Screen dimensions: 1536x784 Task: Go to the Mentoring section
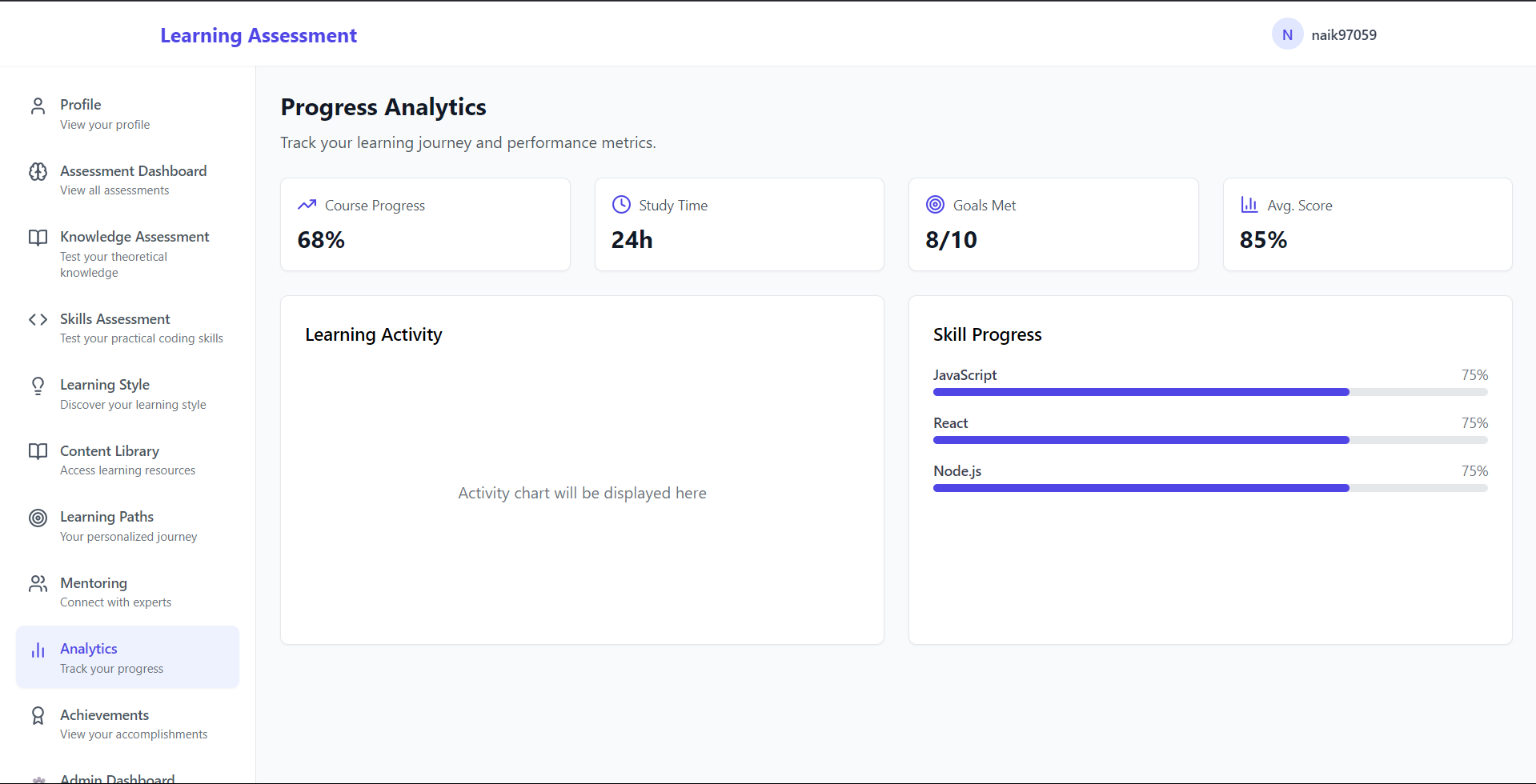127,592
